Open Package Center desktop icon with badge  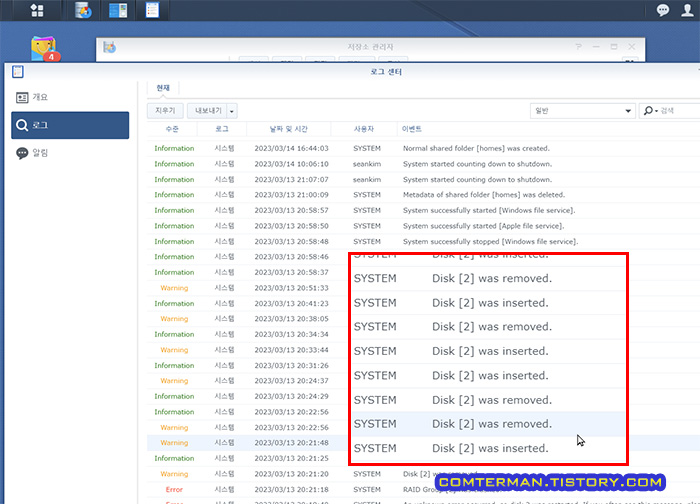44,48
